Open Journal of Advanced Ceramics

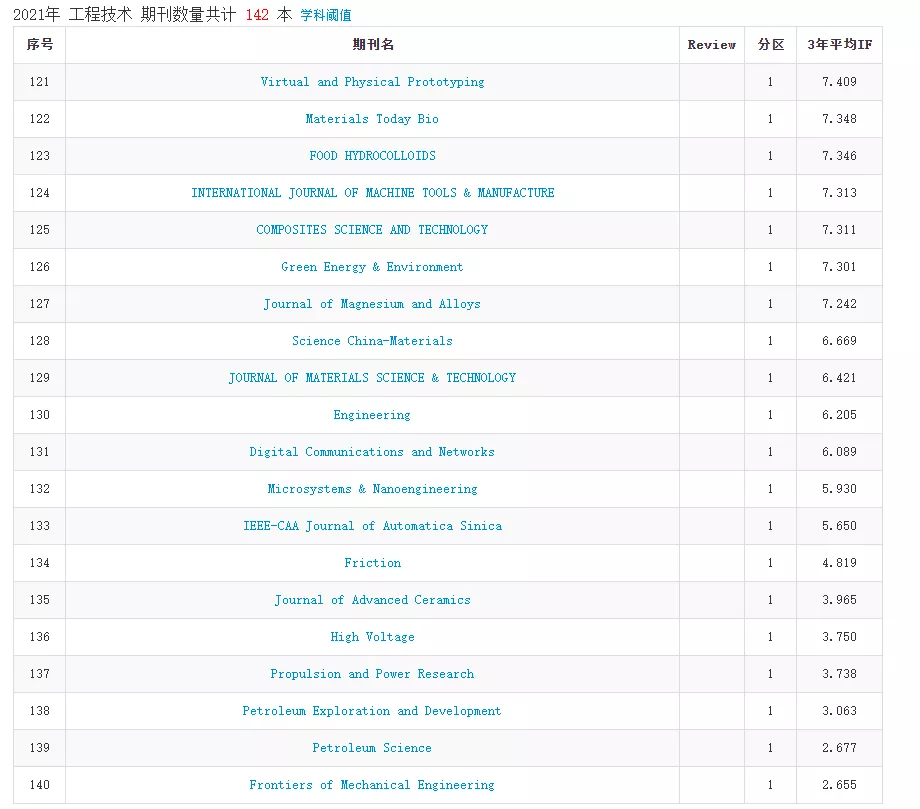pyautogui.click(x=372, y=600)
